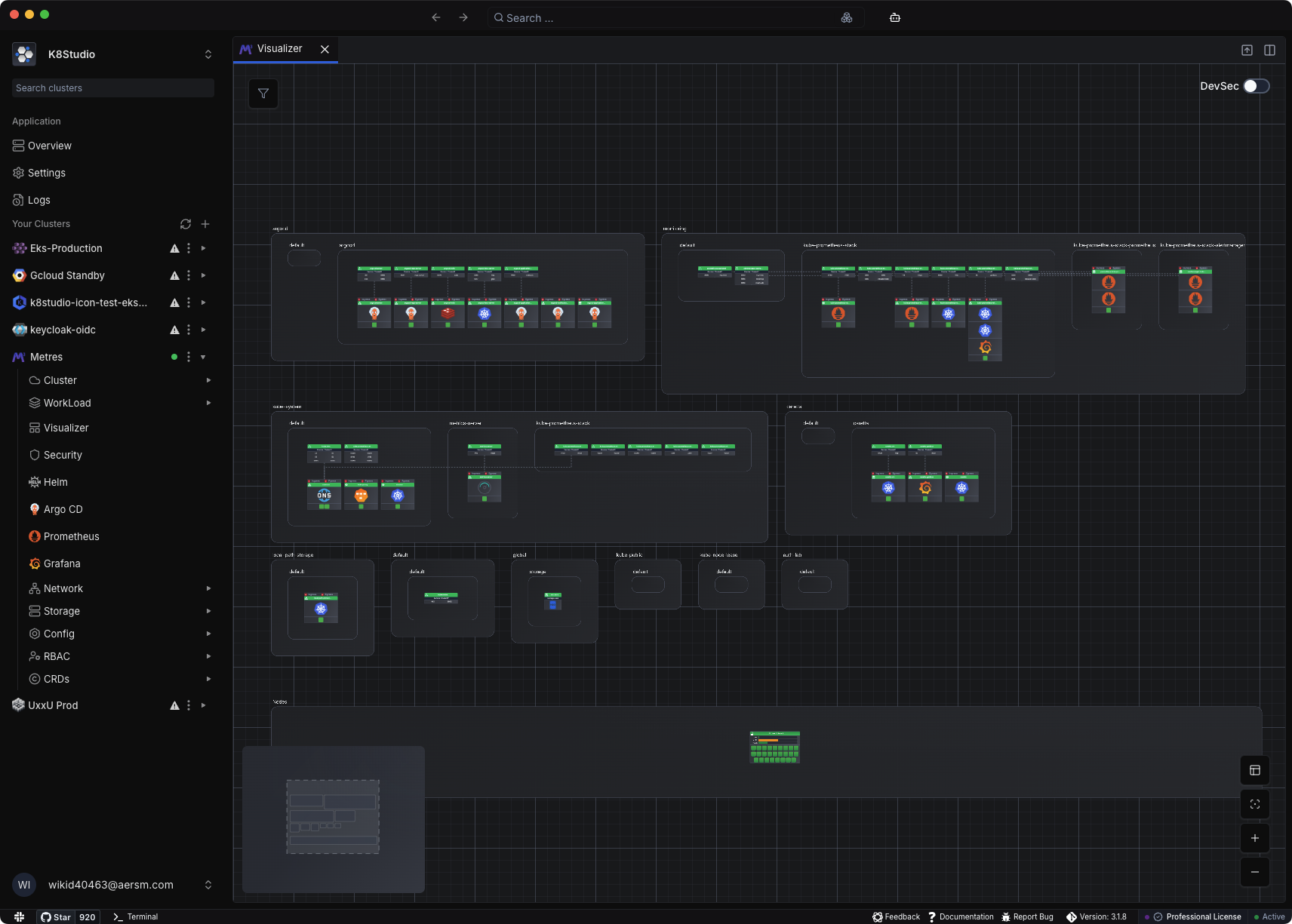Click the UxxU Prod warning icon
Image resolution: width=1292 pixels, height=924 pixels.
(174, 705)
